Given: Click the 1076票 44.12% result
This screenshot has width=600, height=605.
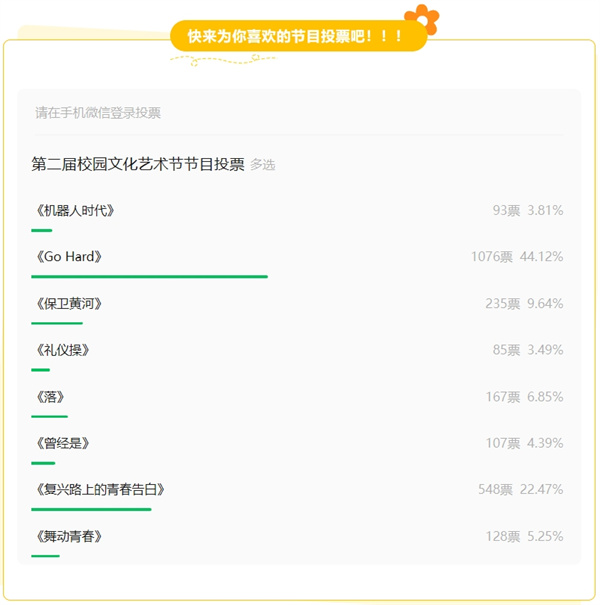Looking at the screenshot, I should click(517, 257).
